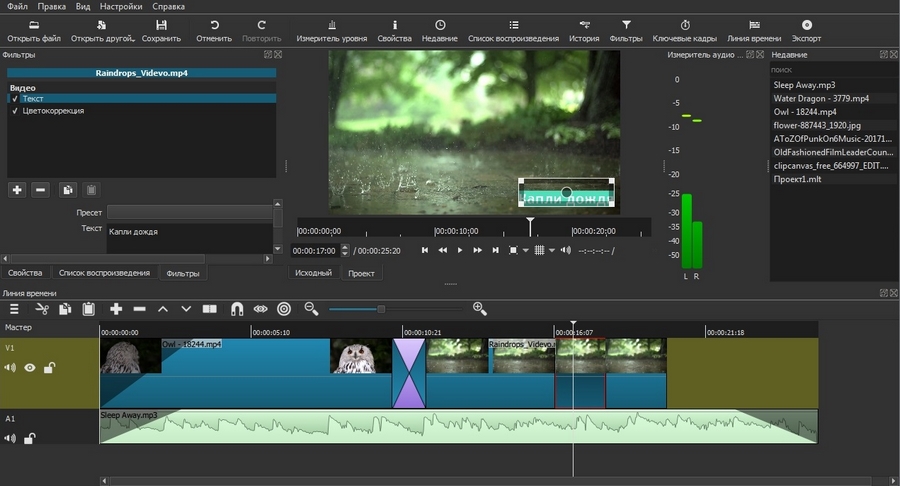This screenshot has width=900, height=486.
Task: Zoom out timeline with magnifier minus
Action: (x=311, y=309)
